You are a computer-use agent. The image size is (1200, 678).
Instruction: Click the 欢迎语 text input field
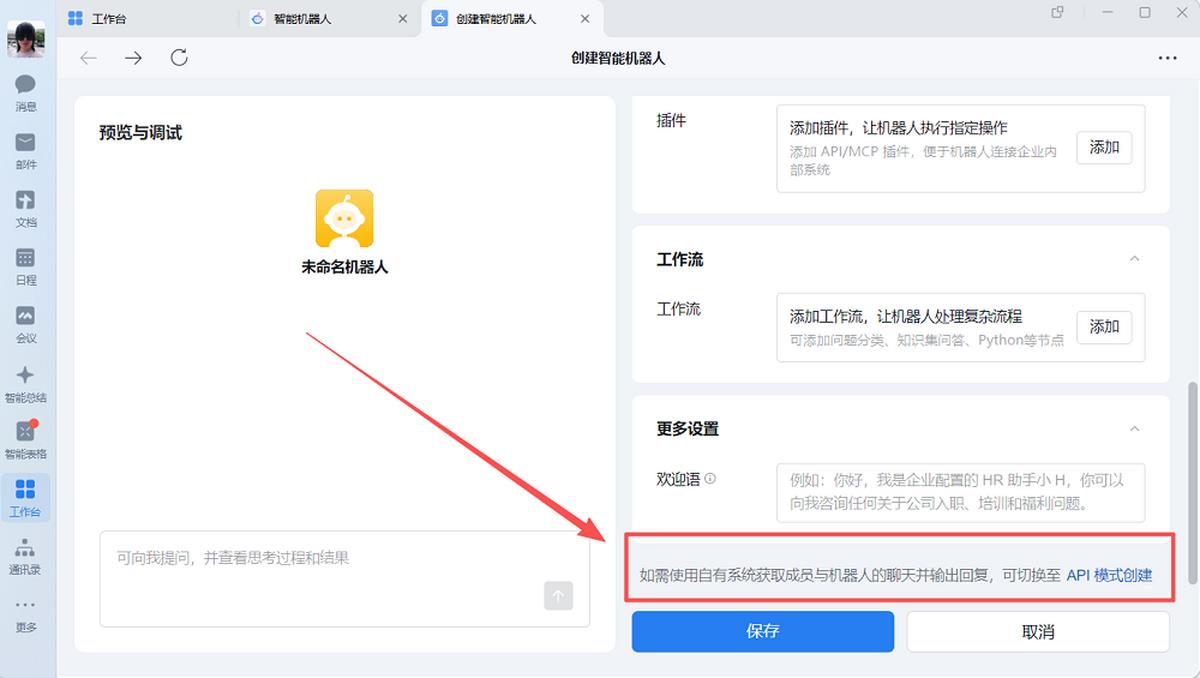[960, 492]
